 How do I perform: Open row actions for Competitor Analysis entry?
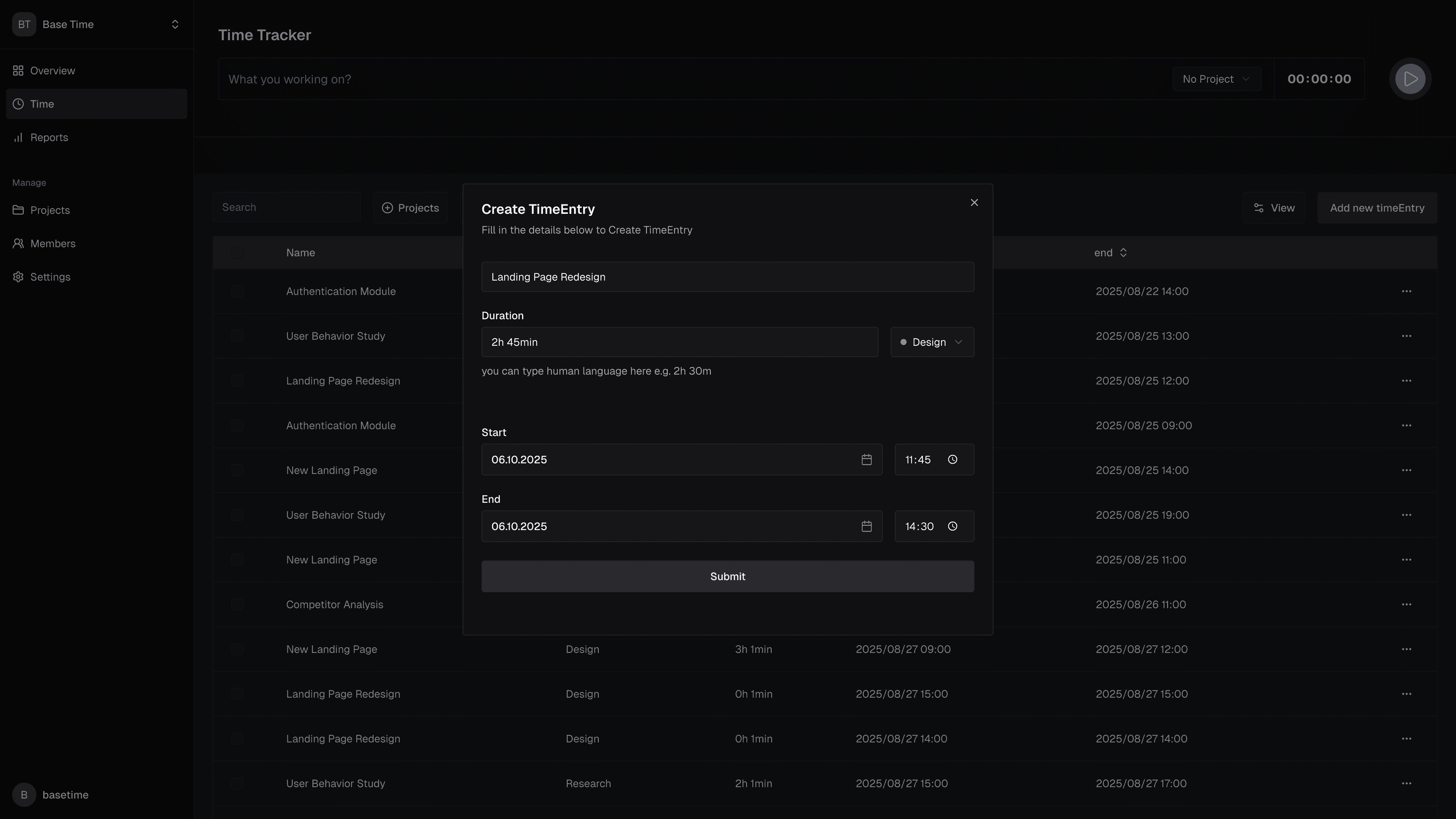[1406, 604]
